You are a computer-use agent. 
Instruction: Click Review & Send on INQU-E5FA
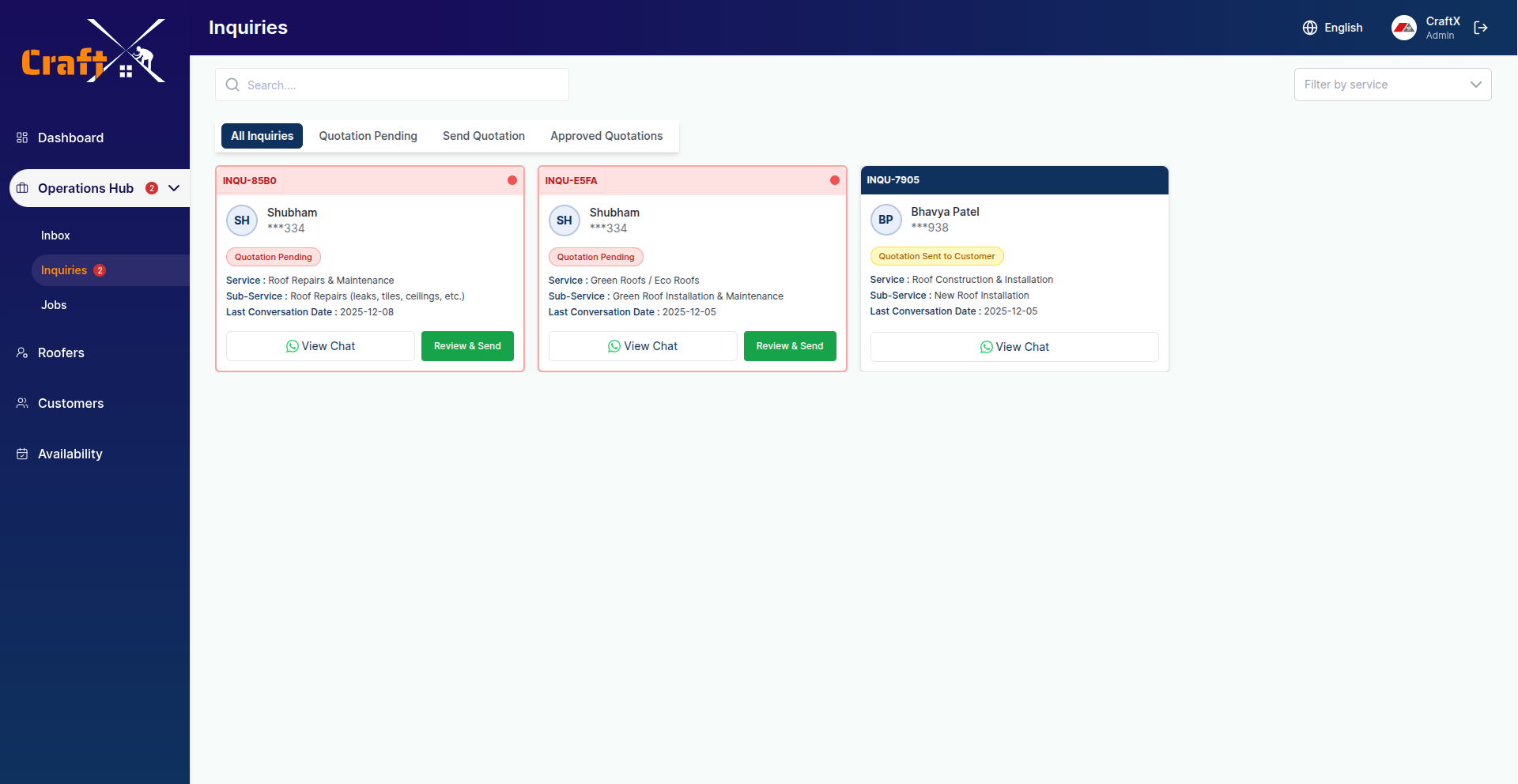tap(789, 346)
